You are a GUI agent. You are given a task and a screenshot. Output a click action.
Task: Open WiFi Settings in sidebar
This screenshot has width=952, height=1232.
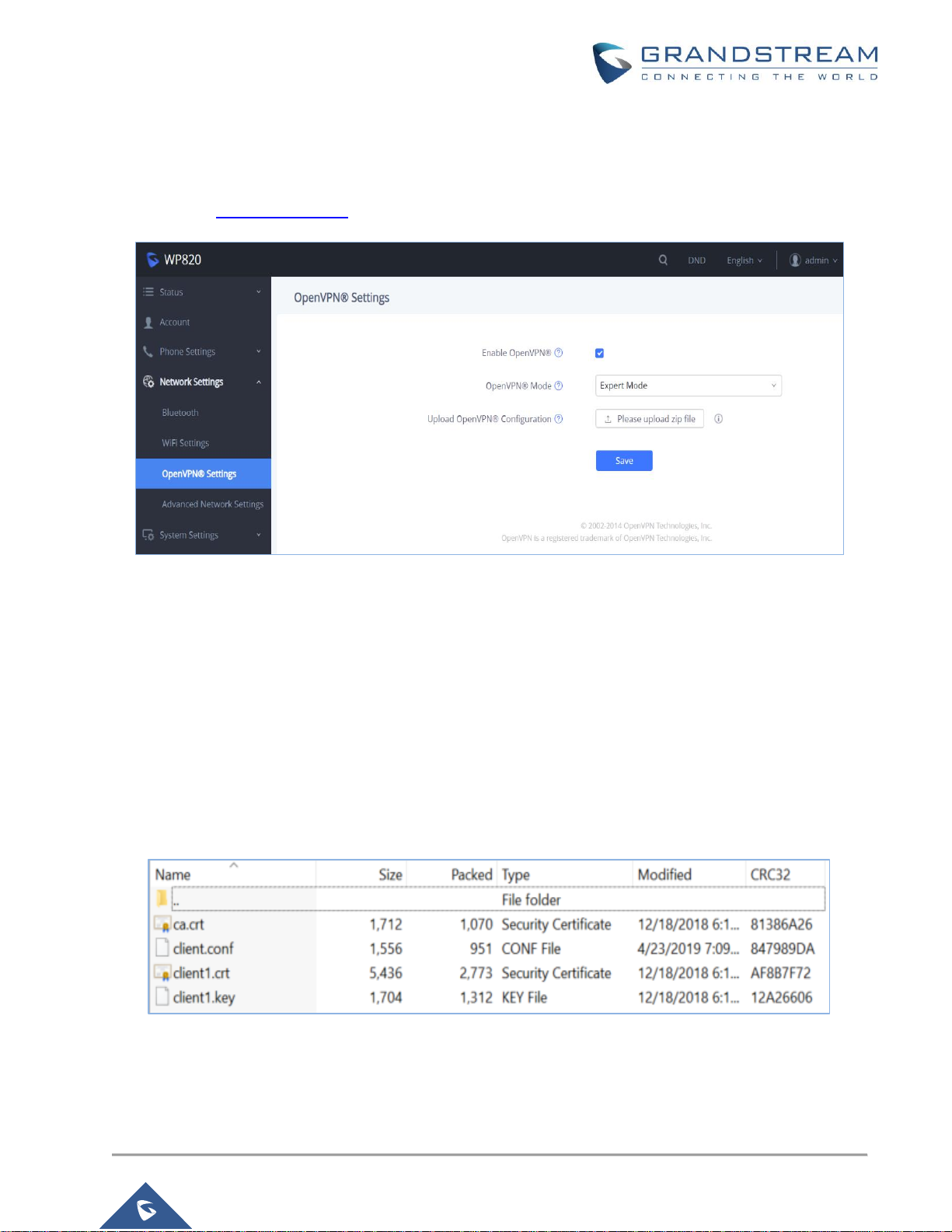coord(186,443)
